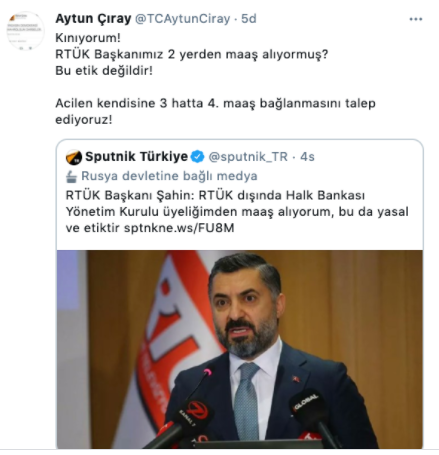Viewport: 439px width, 455px height.
Task: Open the 5d tweet timestamp
Action: click(x=249, y=19)
